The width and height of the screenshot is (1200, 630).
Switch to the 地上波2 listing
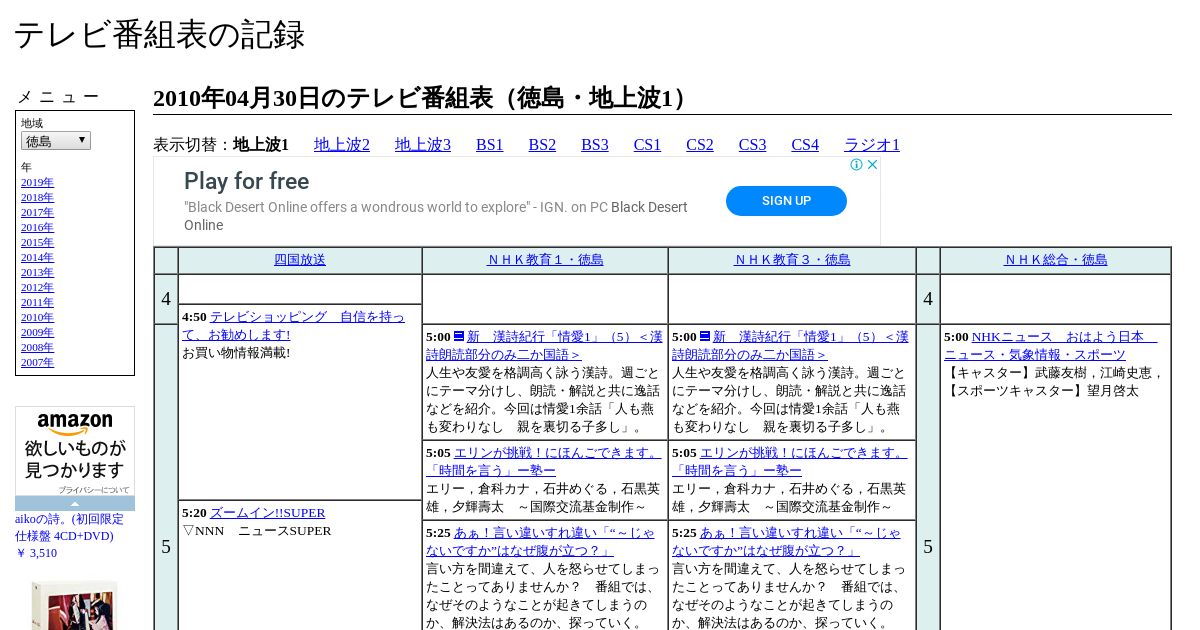[x=342, y=145]
